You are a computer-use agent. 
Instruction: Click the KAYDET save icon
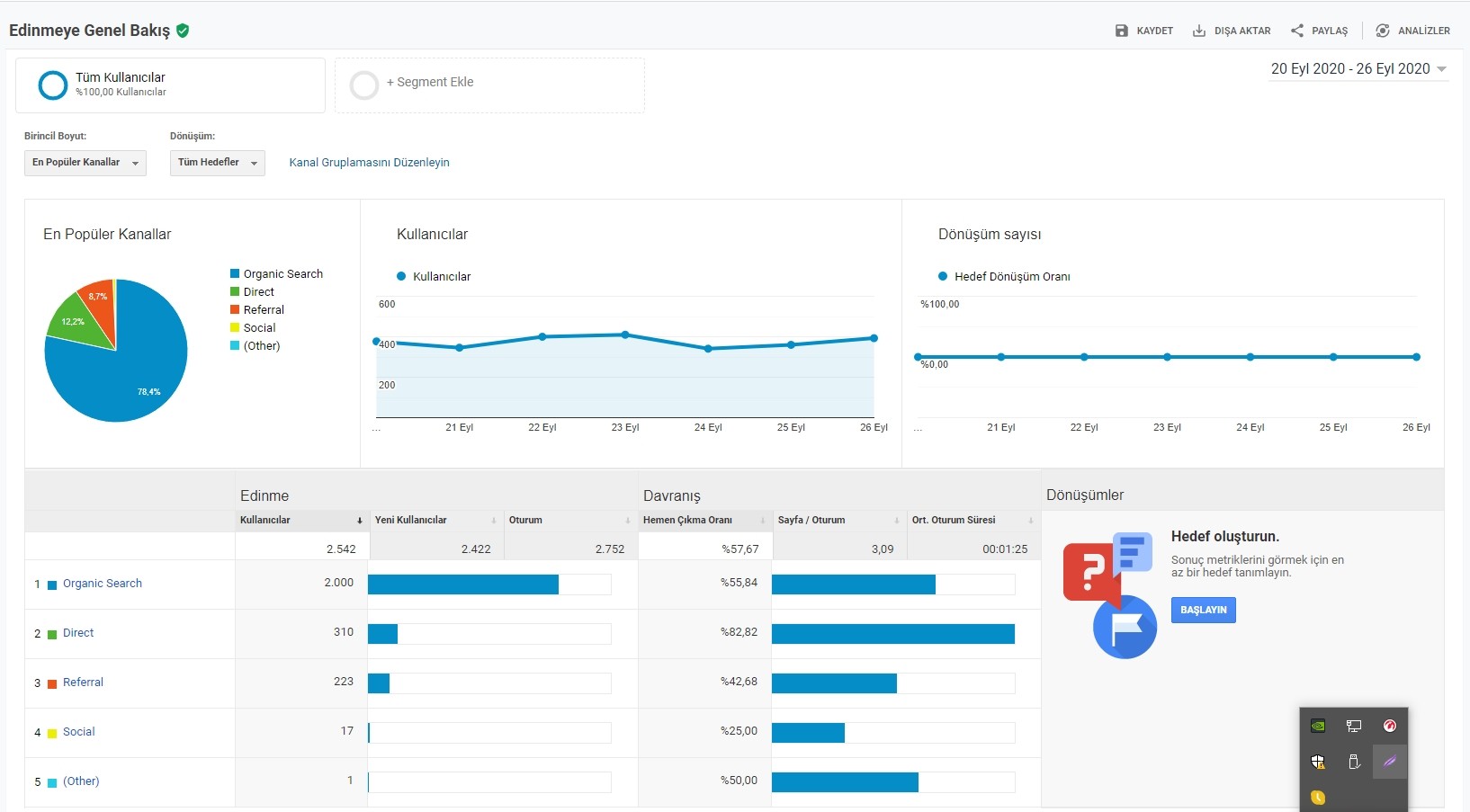point(1121,31)
